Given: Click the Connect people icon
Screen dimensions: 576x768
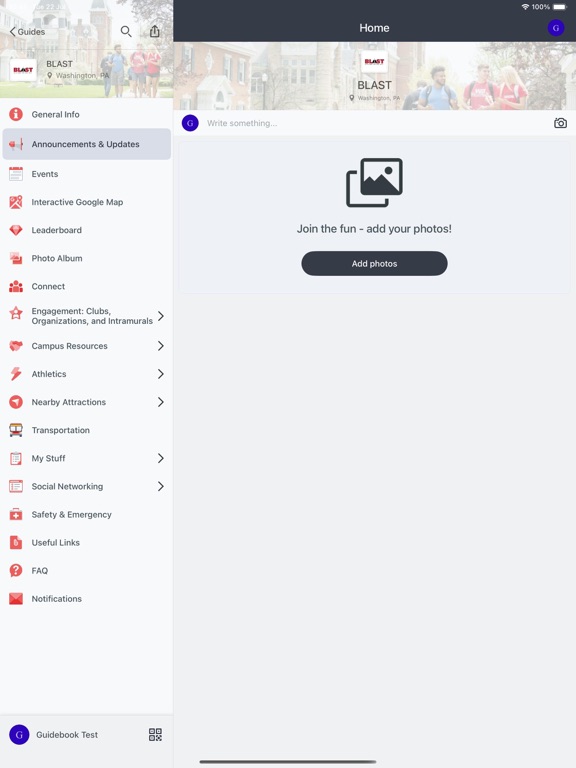Looking at the screenshot, I should click(16, 286).
